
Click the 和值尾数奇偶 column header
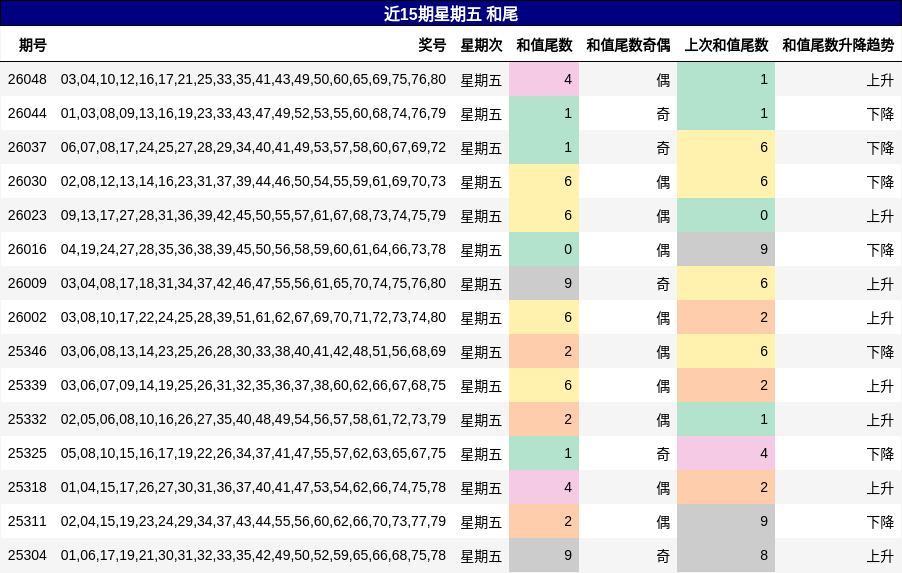tap(628, 45)
